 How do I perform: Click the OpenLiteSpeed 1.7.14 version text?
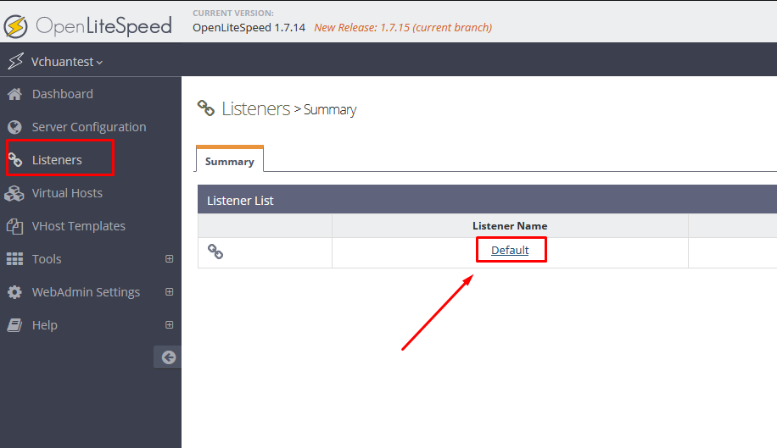pyautogui.click(x=249, y=28)
